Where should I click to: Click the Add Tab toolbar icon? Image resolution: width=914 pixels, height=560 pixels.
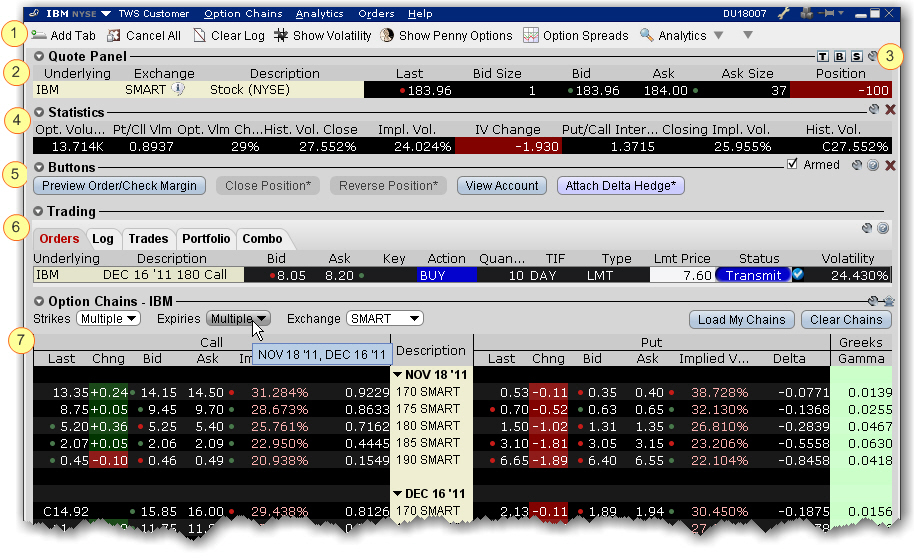click(x=39, y=35)
